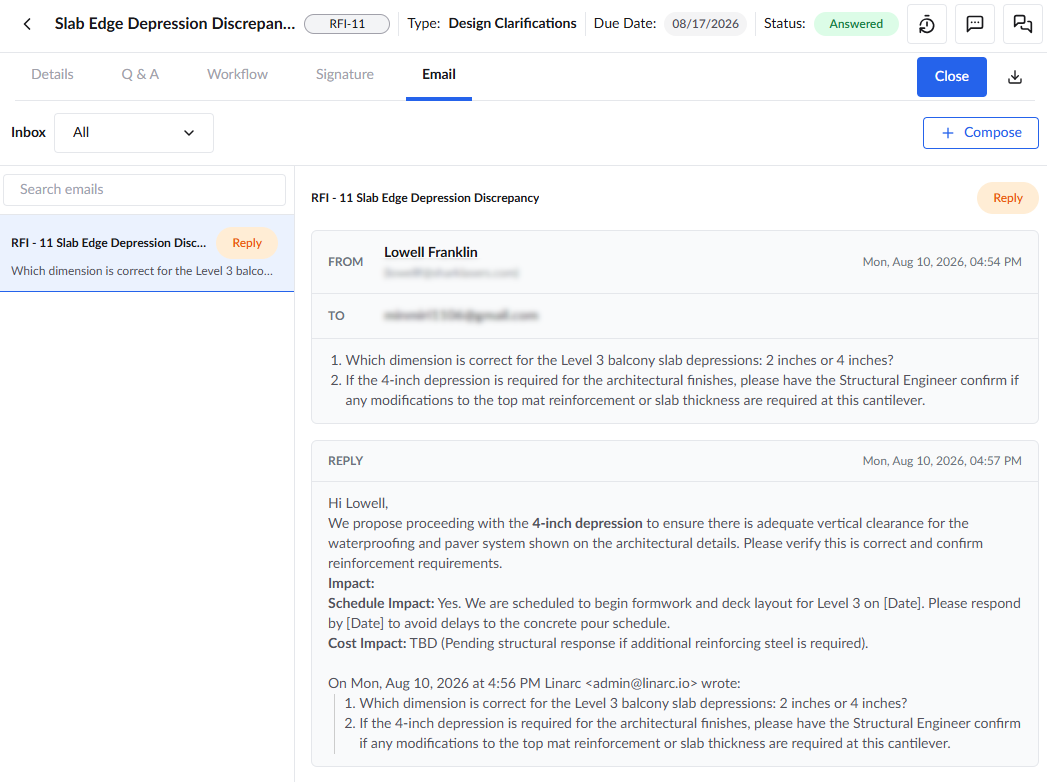
Task: Click the 'Hi Lowell,' greeting line
Action: point(358,504)
